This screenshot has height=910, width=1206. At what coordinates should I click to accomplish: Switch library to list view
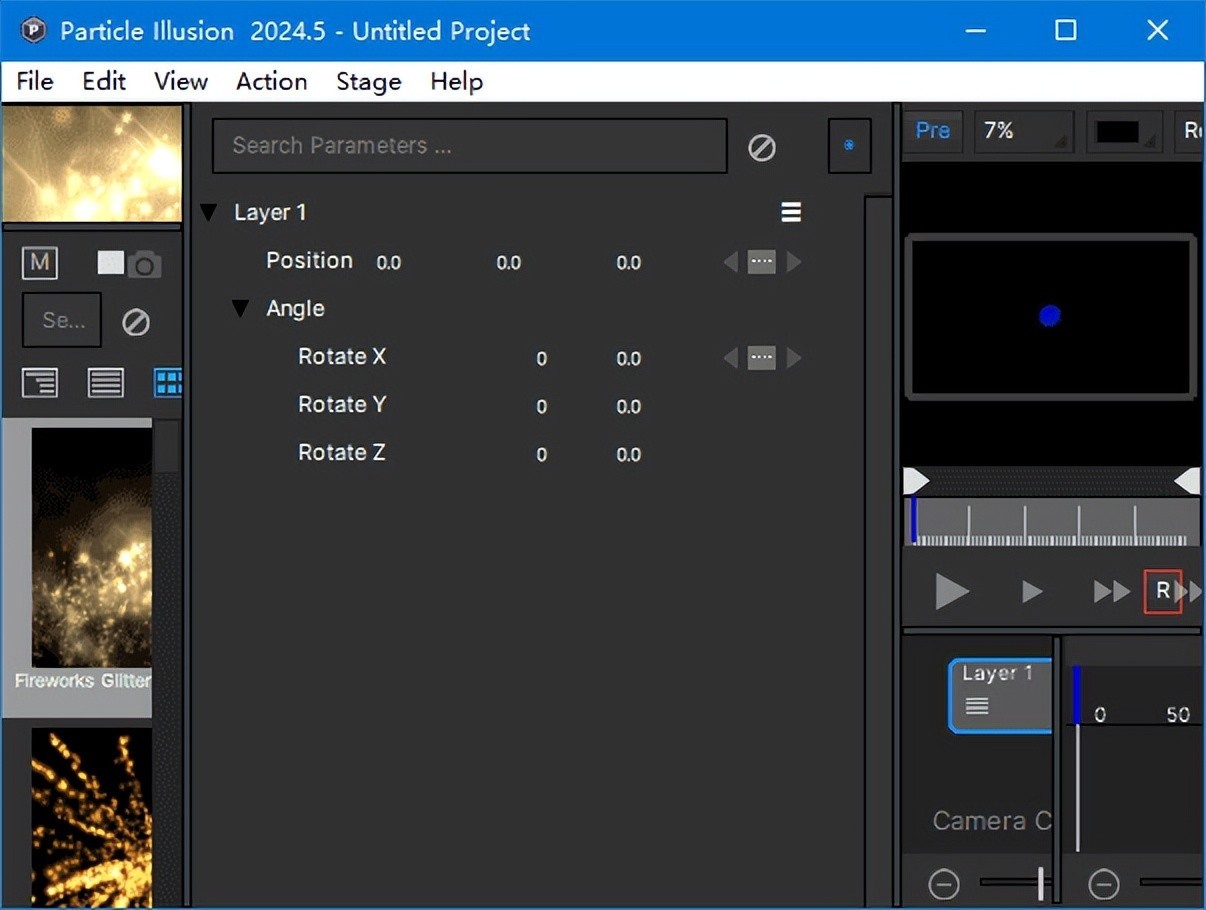106,382
